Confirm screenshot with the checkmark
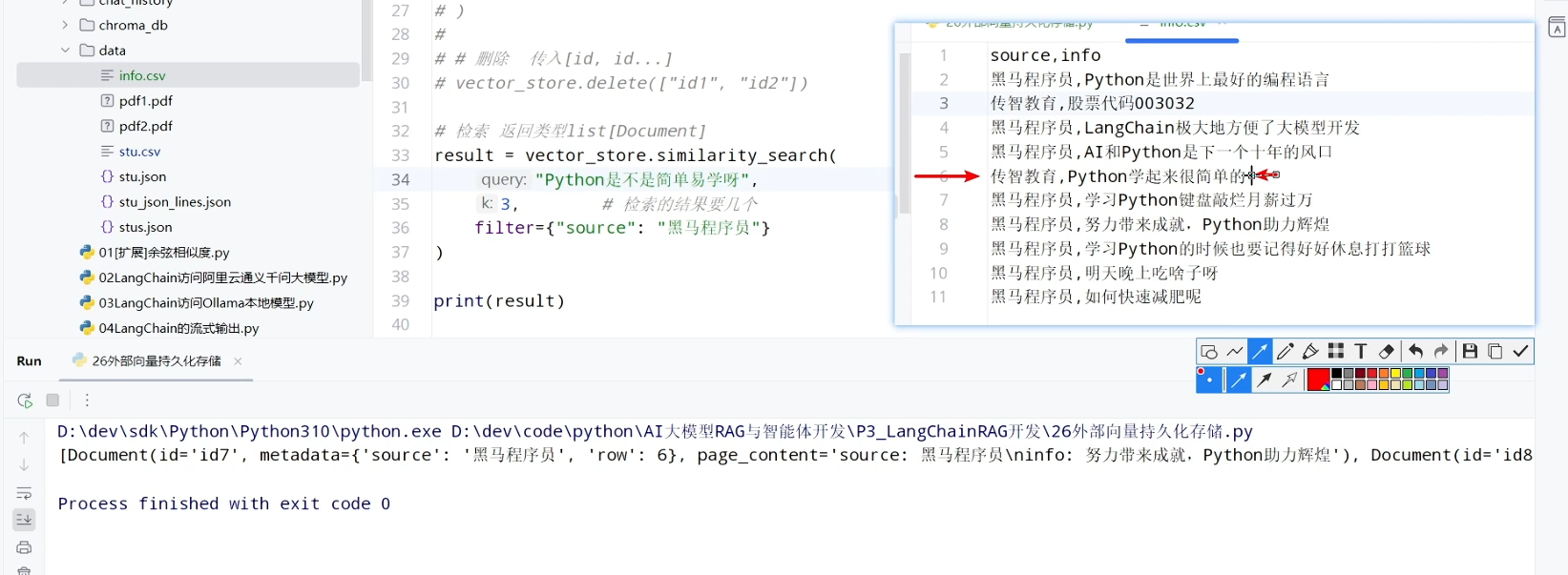Screen dimensions: 1568x575 [1521, 352]
